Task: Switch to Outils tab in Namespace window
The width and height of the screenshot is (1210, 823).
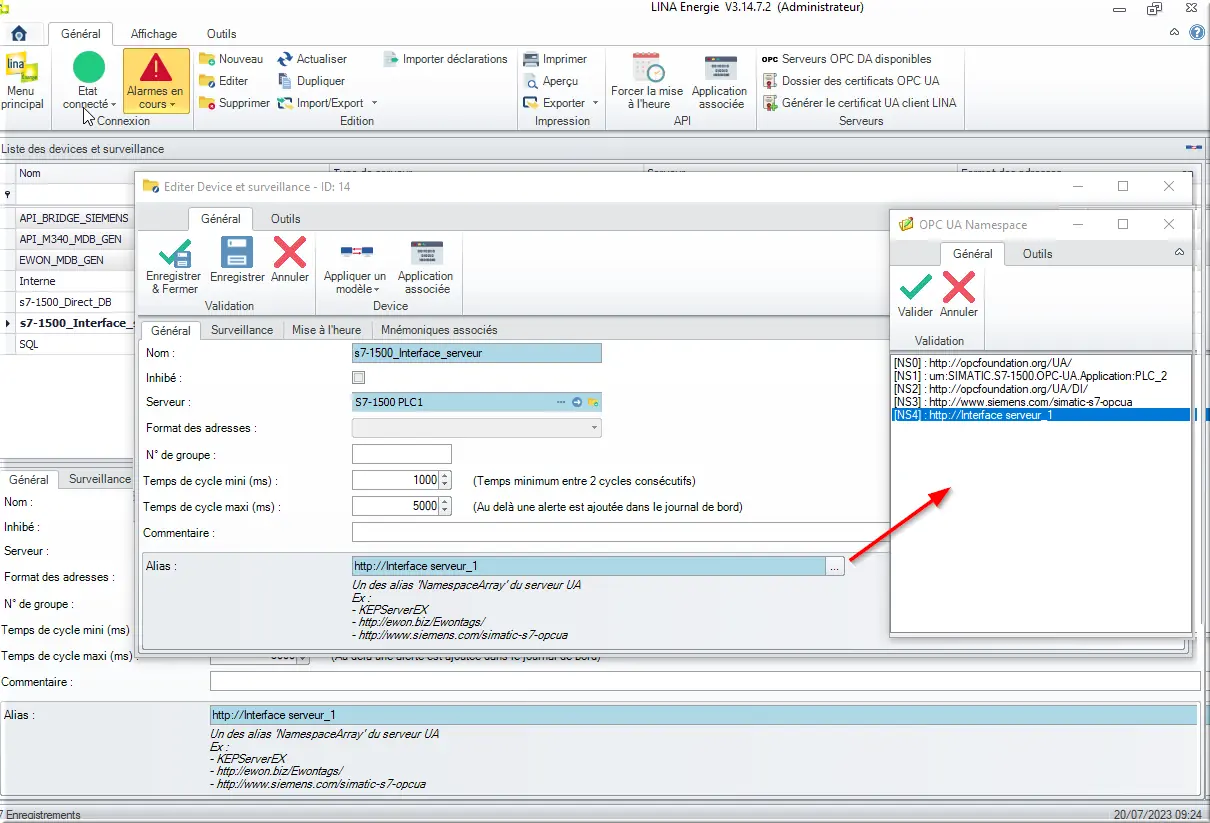Action: click(1037, 253)
